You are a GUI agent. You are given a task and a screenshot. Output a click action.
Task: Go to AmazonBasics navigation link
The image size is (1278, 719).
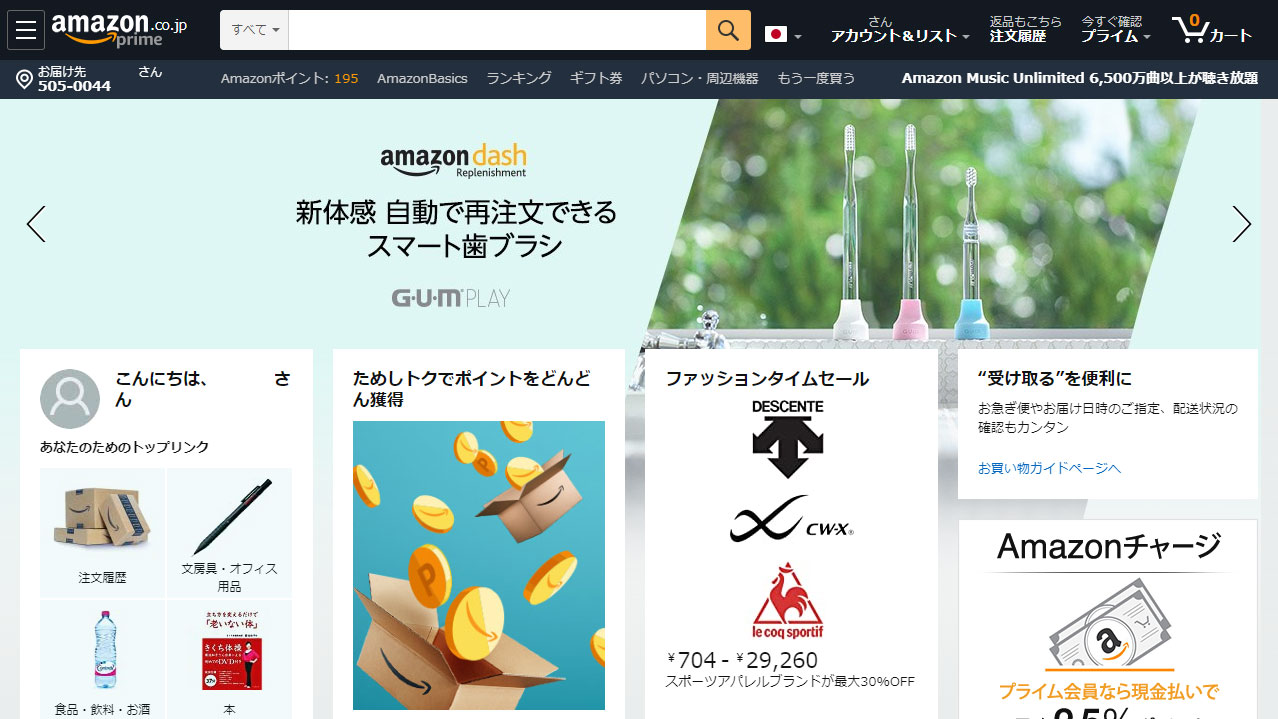click(x=422, y=78)
